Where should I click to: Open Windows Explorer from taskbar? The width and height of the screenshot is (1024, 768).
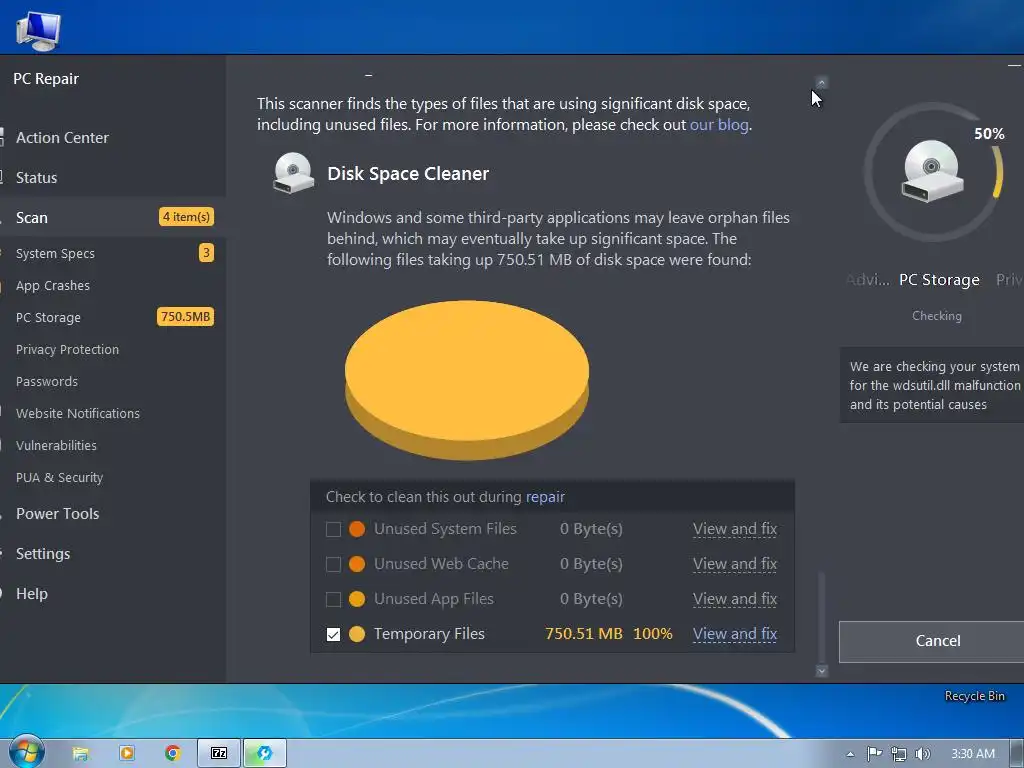tap(80, 754)
